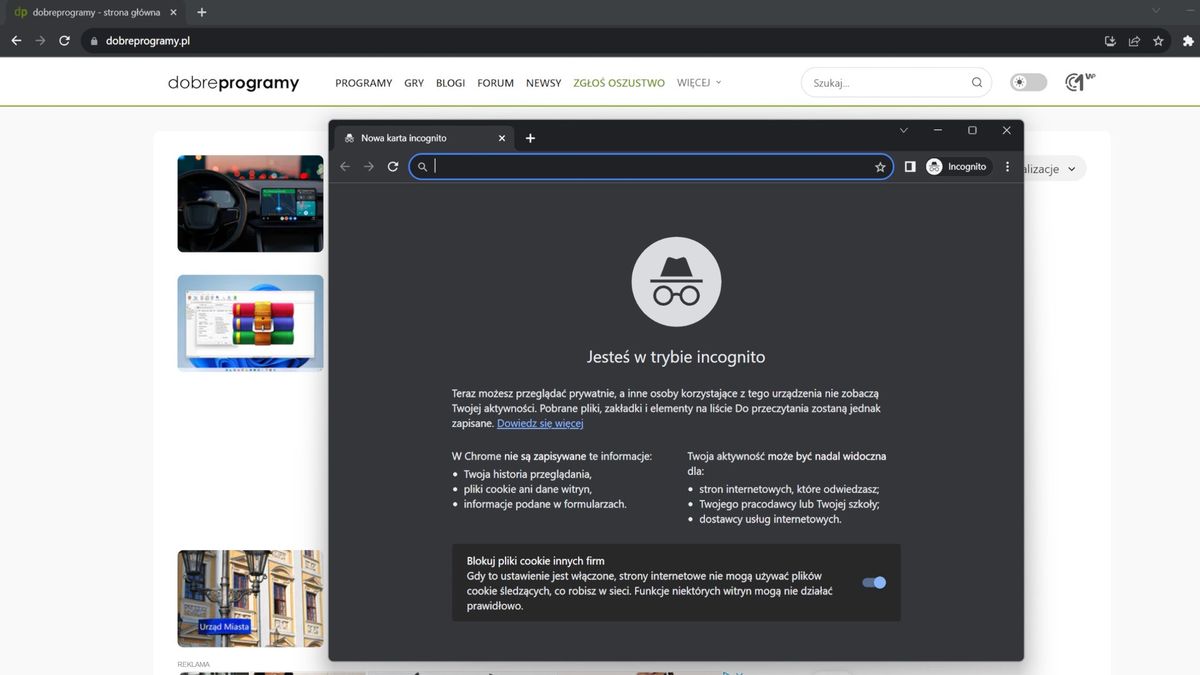This screenshot has width=1200, height=675.
Task: Open the three-dot Chrome menu
Action: (x=1007, y=166)
